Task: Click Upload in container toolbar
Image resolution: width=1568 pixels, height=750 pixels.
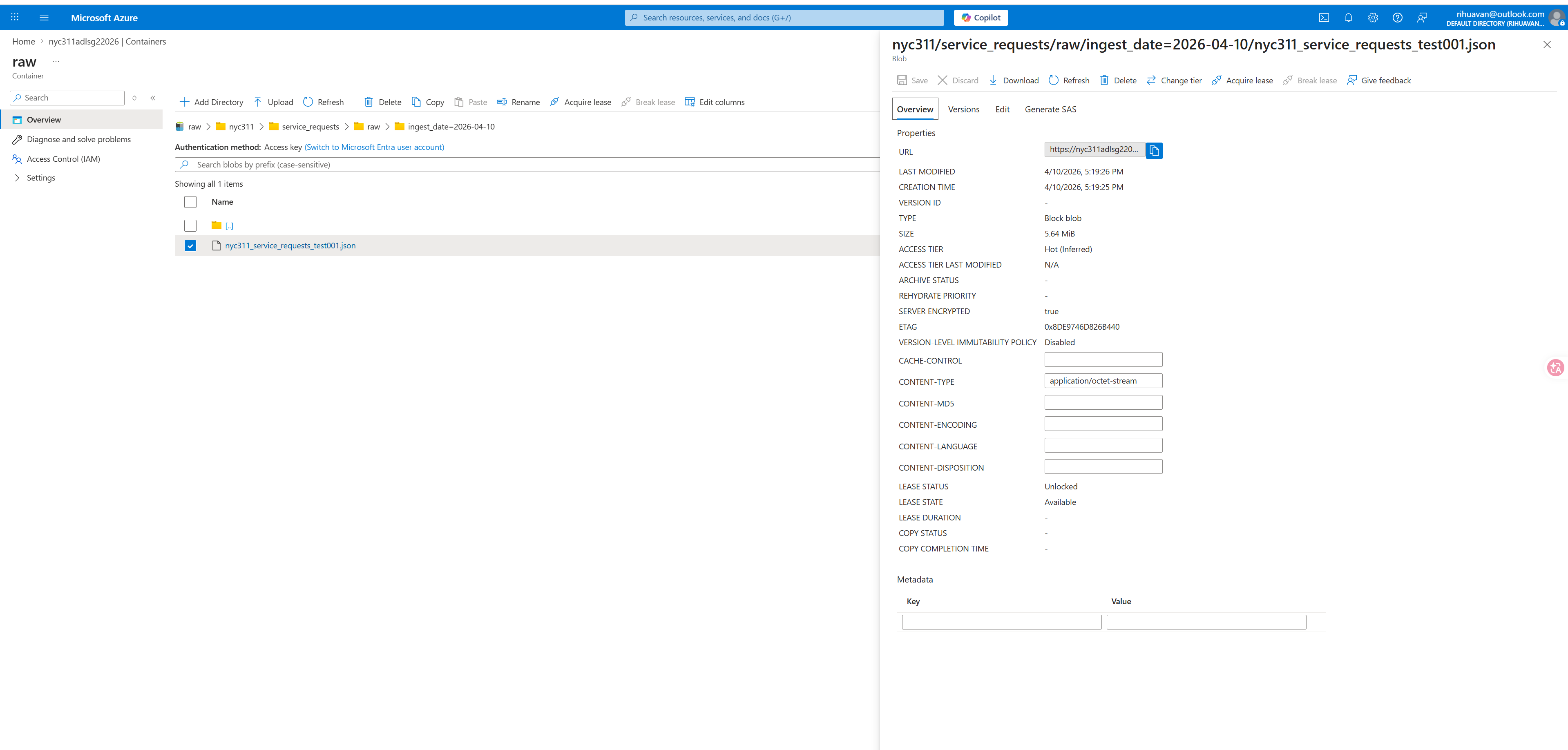Action: point(273,102)
